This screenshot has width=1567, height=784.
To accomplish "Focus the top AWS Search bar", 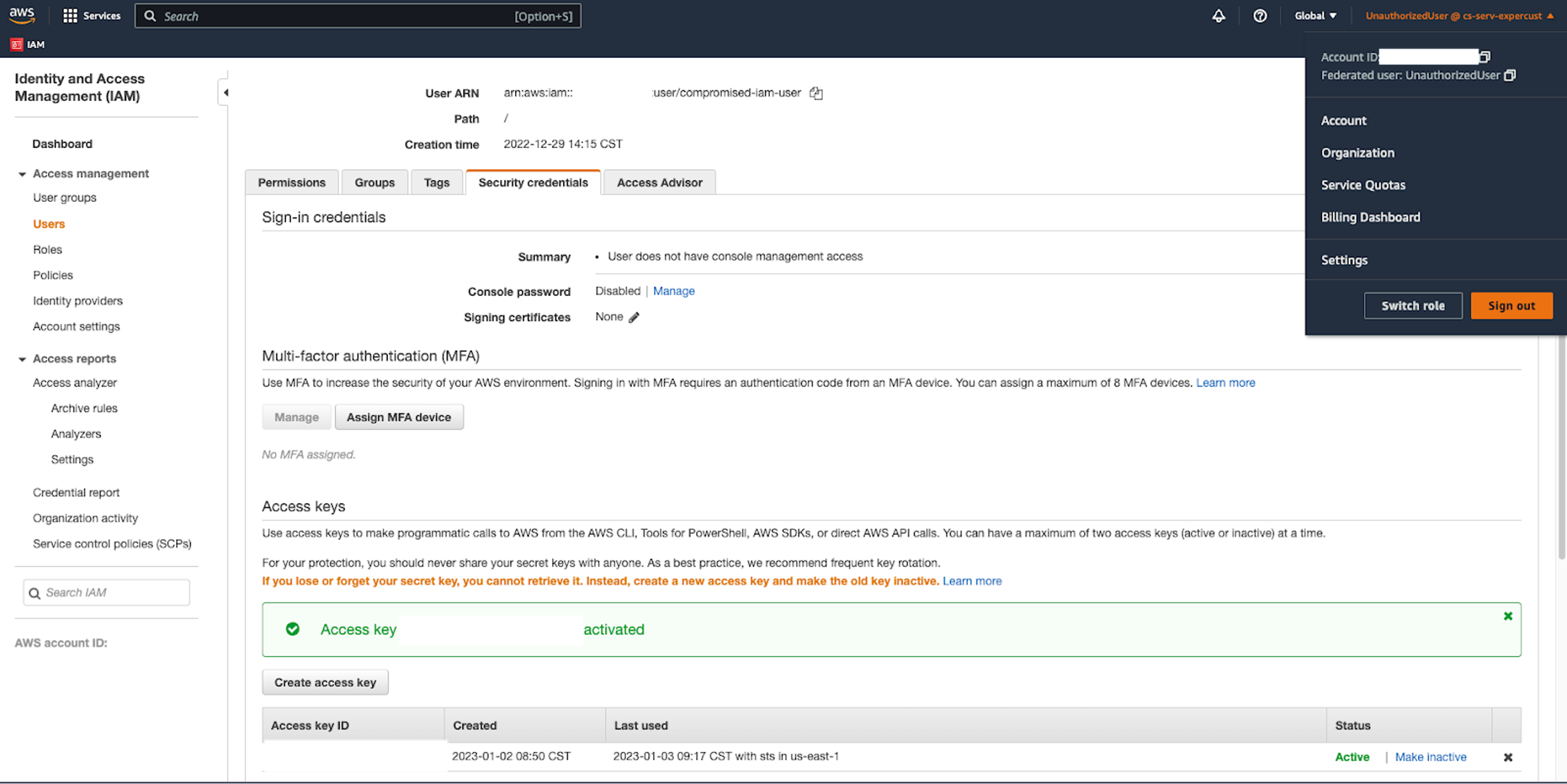I will [x=358, y=16].
